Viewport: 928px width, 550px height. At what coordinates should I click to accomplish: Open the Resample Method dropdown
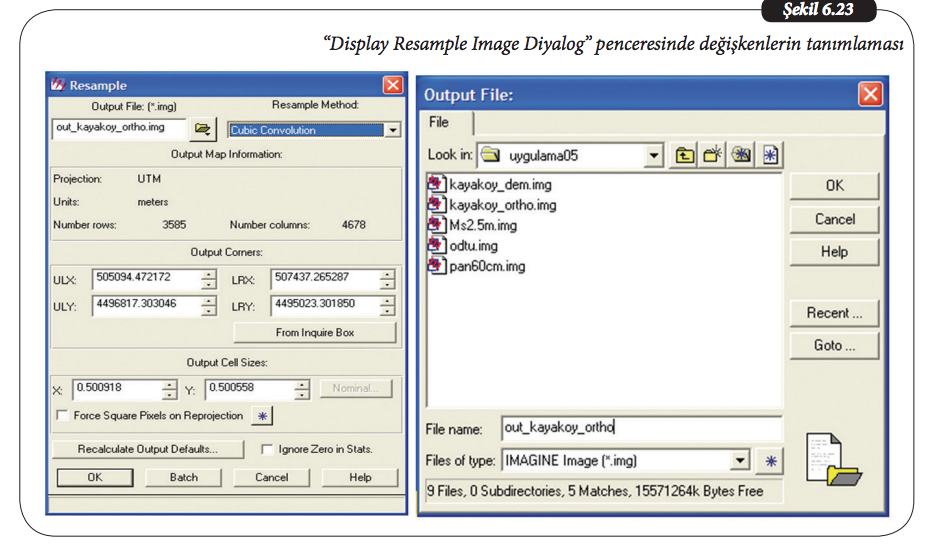pyautogui.click(x=393, y=130)
